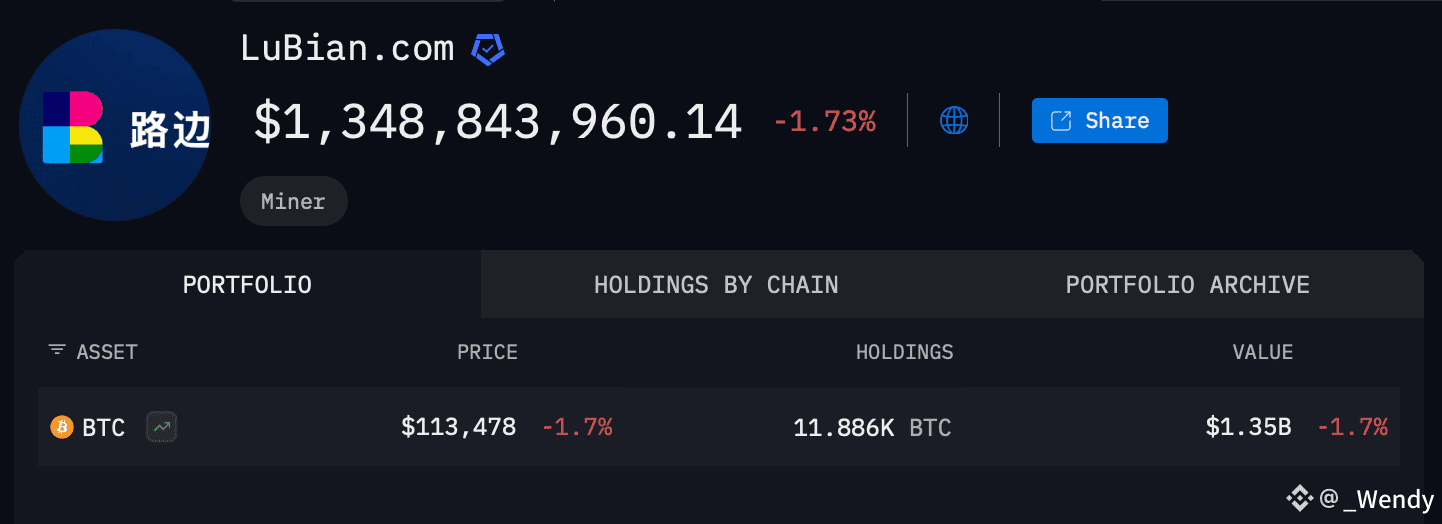Sort the table by VALUE column
This screenshot has height=524, width=1442.
click(1263, 352)
